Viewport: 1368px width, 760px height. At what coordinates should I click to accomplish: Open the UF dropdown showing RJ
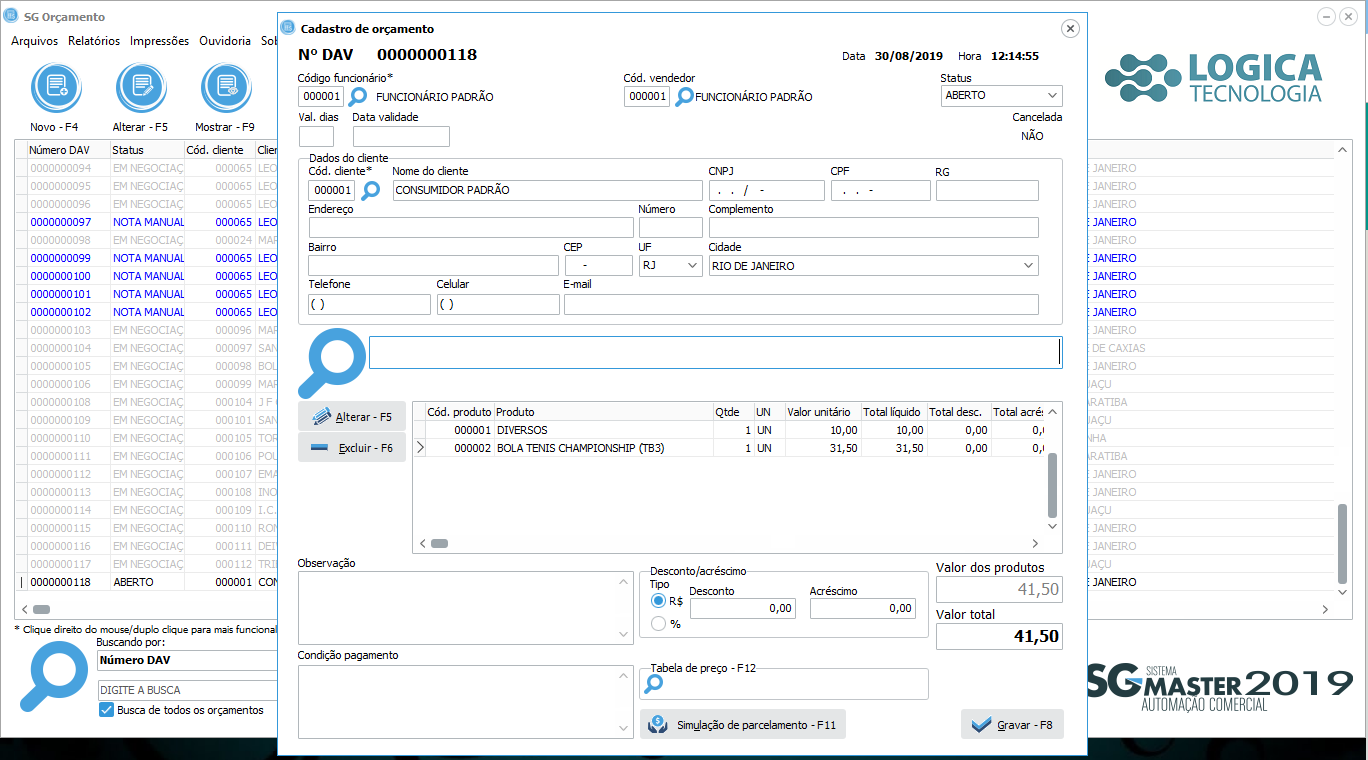(670, 266)
